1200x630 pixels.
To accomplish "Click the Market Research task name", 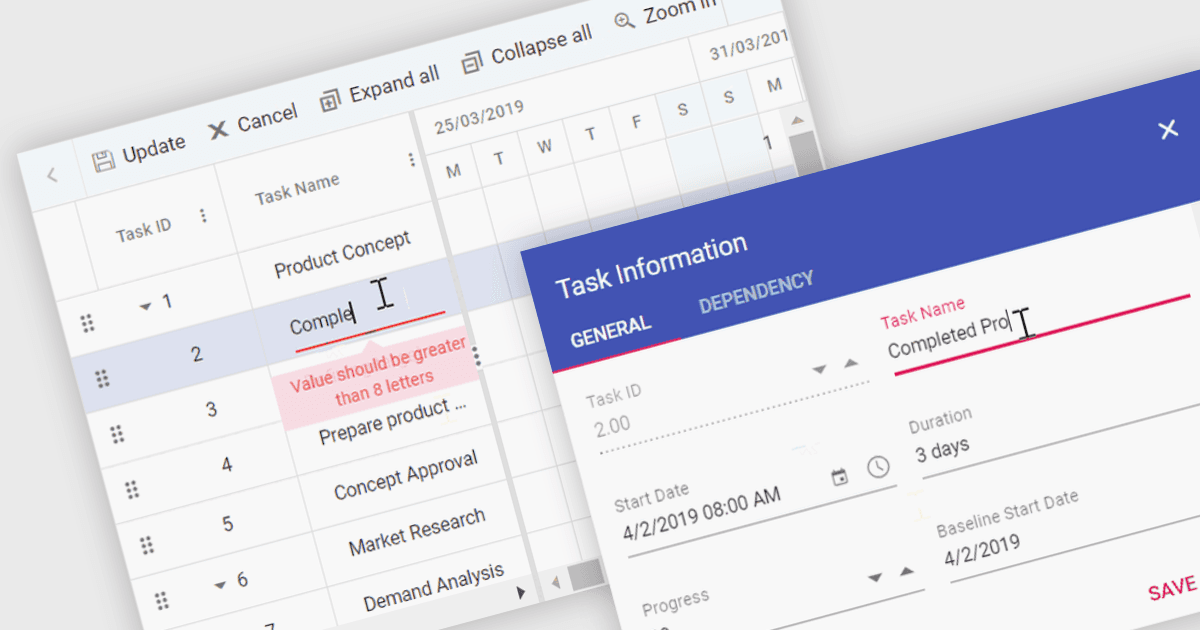I will point(417,532).
